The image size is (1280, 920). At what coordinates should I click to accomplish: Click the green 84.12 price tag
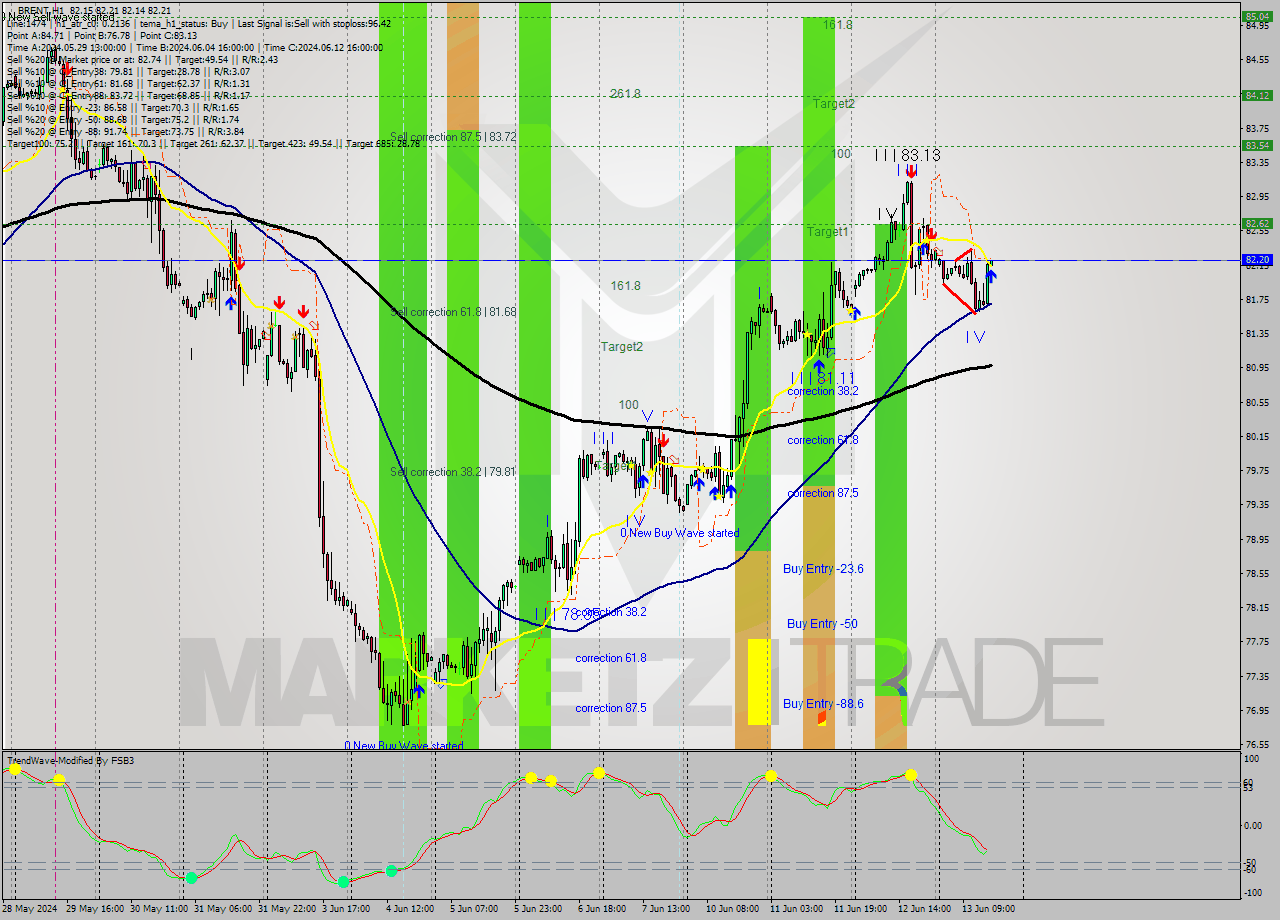1256,95
